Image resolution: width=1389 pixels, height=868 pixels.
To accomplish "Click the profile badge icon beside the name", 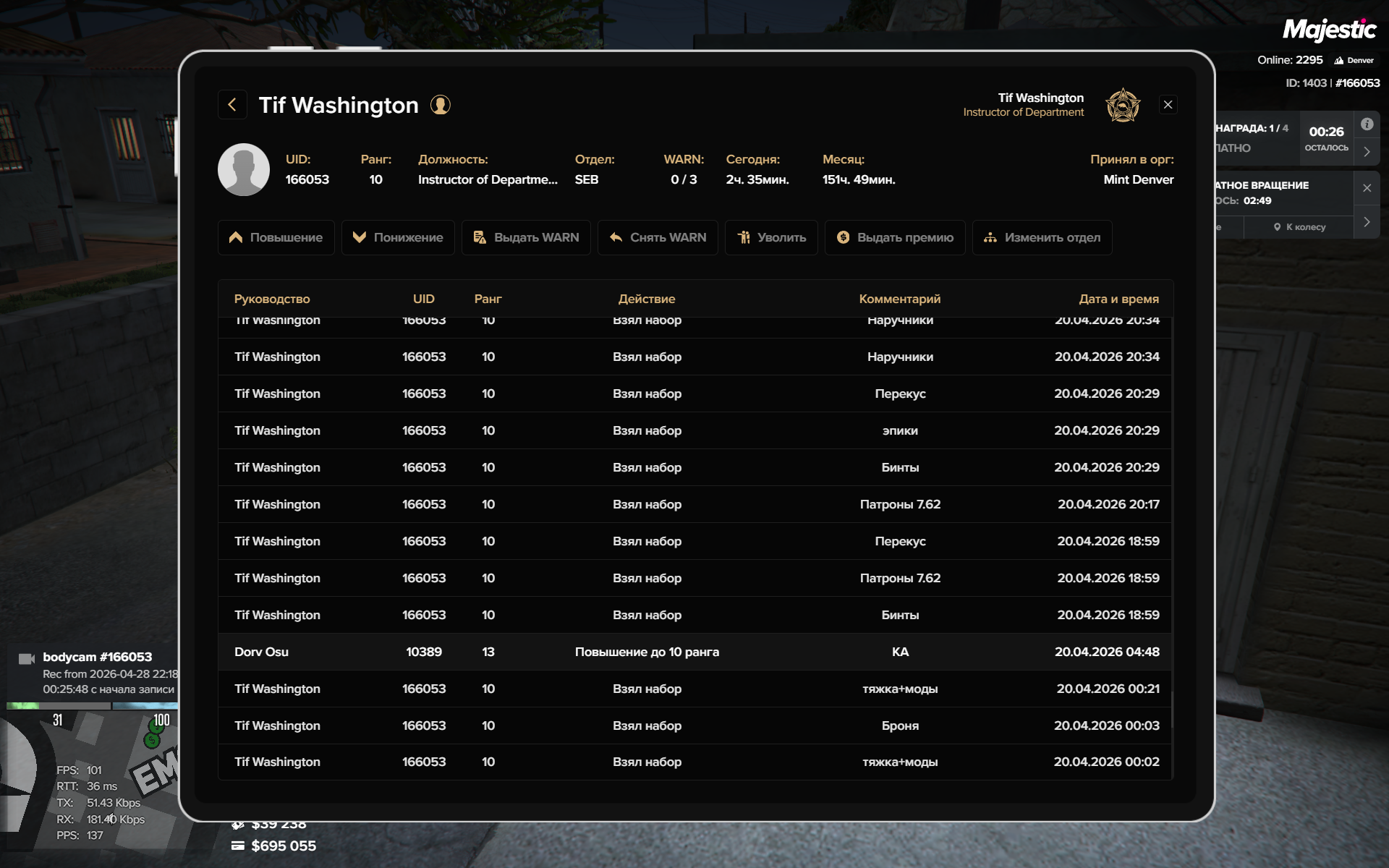I will pyautogui.click(x=441, y=105).
